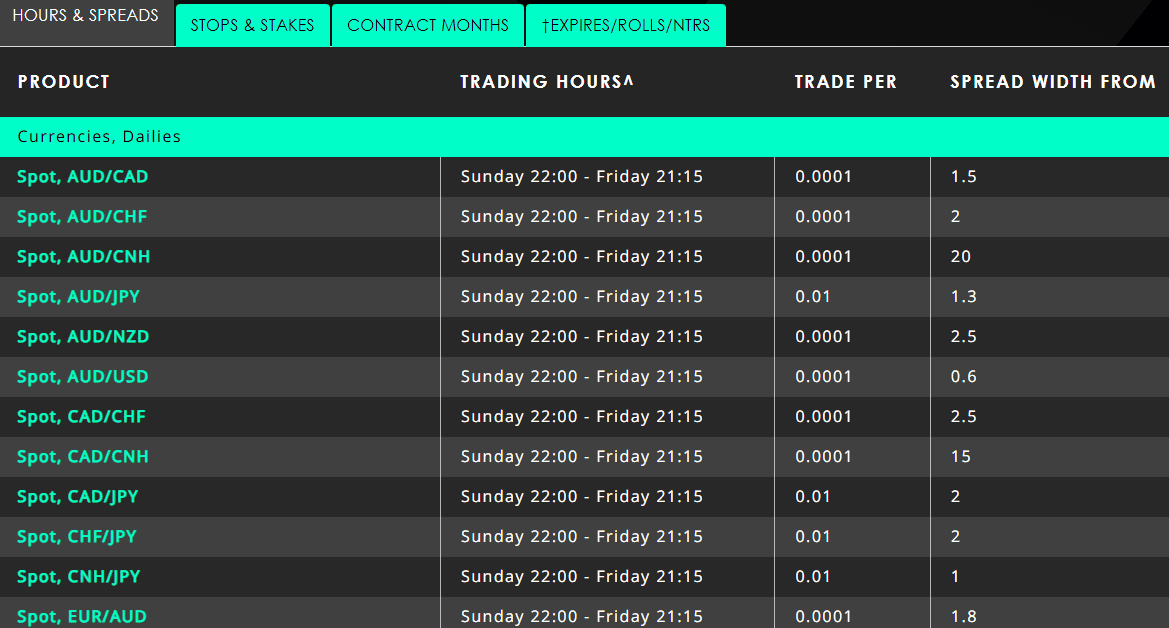This screenshot has height=628, width=1169.
Task: Click the Trading Hours column header
Action: (547, 82)
